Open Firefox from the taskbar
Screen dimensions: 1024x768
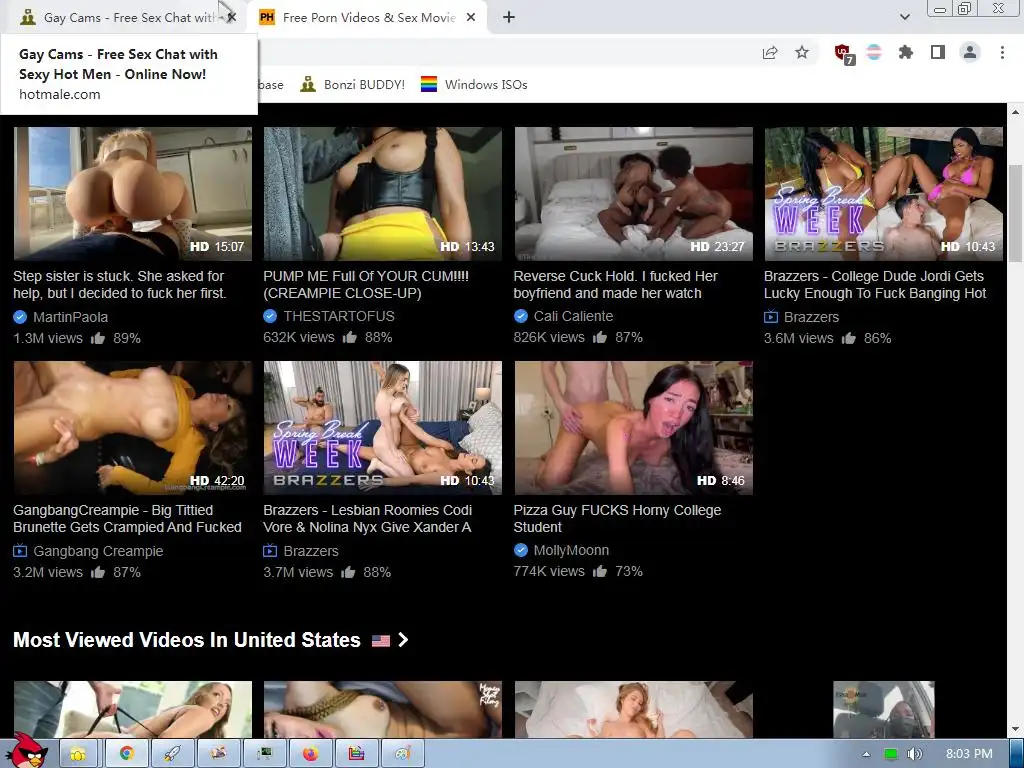click(310, 754)
